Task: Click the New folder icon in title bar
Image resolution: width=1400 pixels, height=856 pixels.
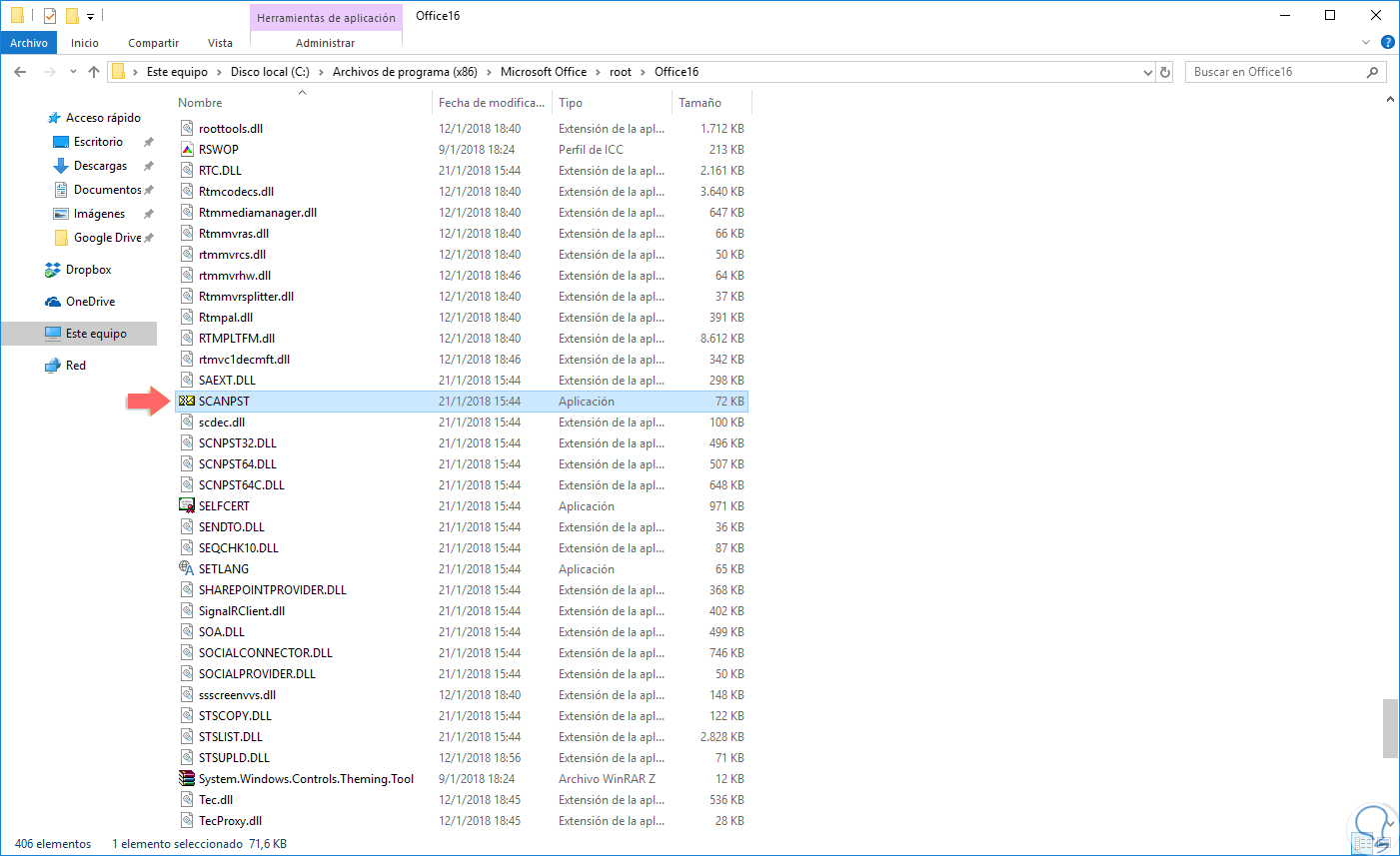Action: click(x=72, y=16)
